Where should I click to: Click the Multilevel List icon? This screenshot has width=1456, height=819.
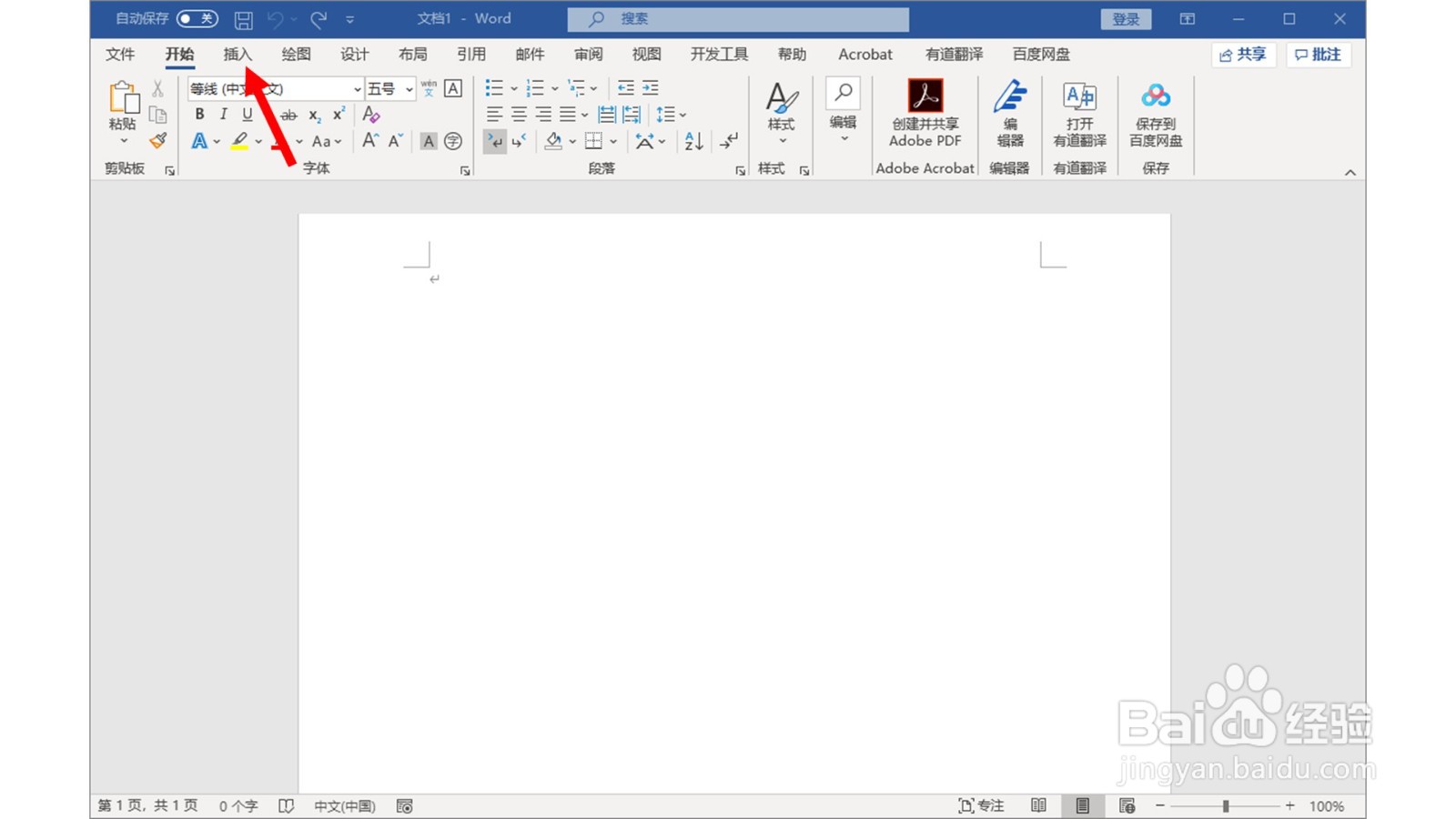tap(576, 88)
